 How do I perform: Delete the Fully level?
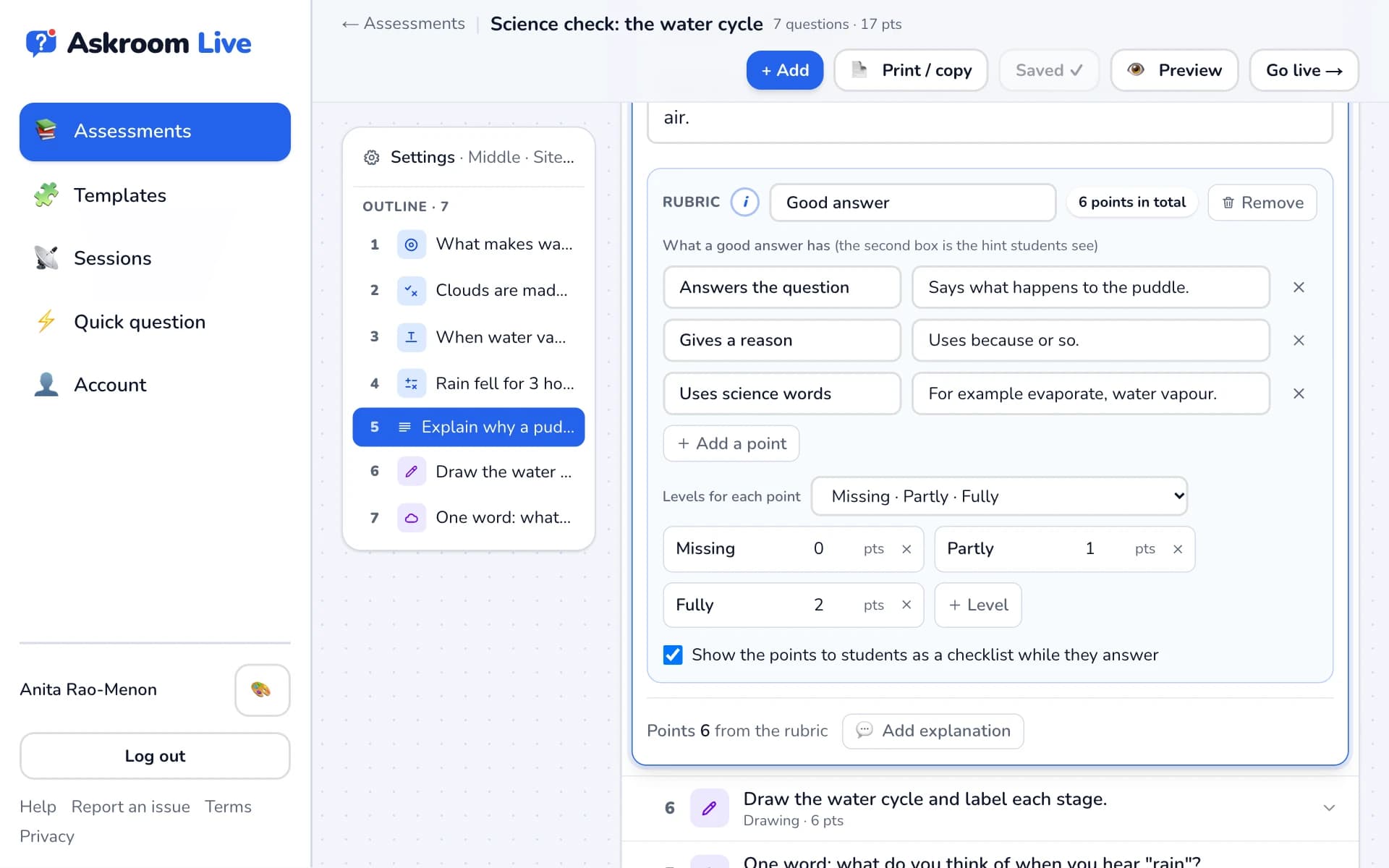906,605
